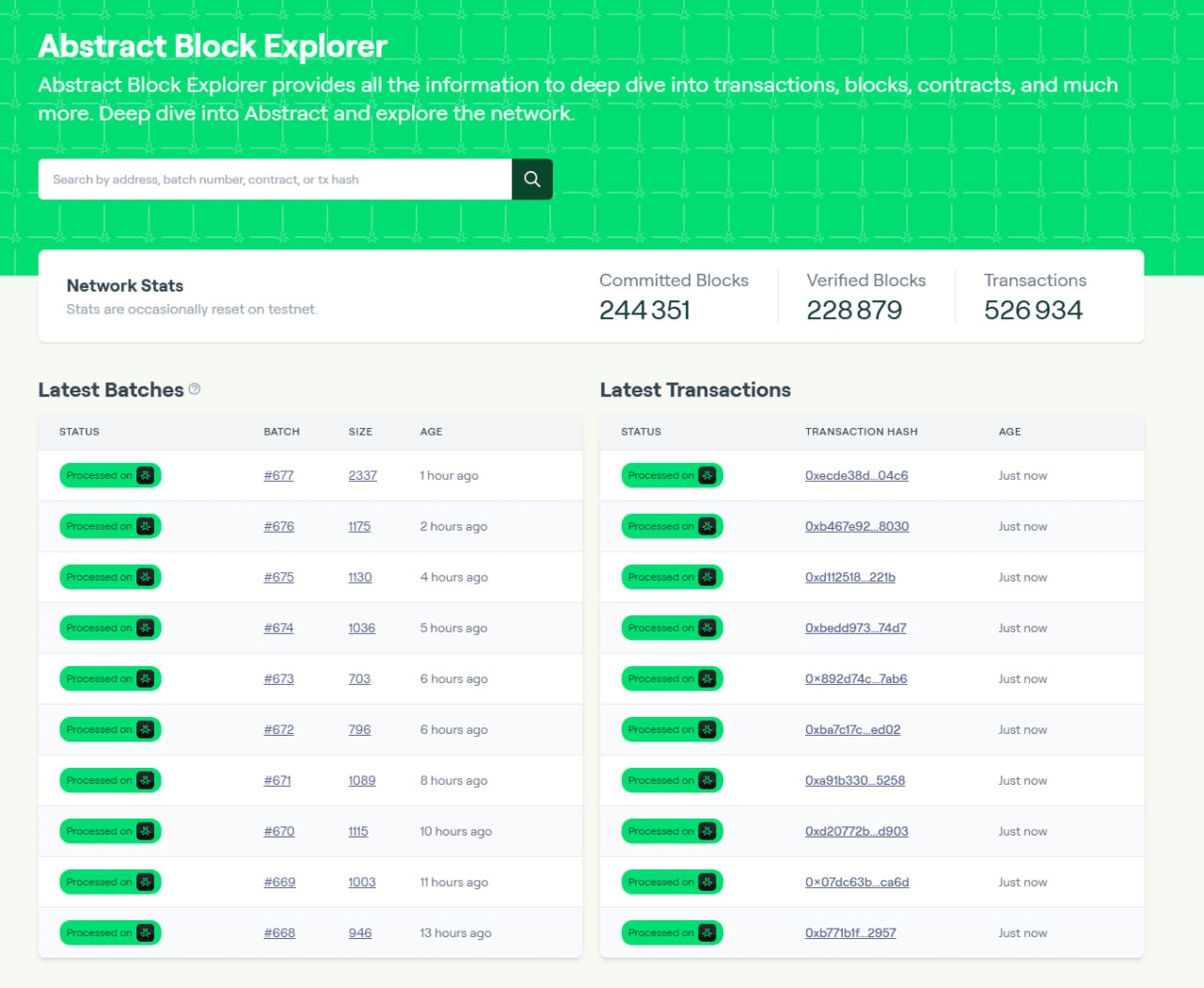Click the Committed Blocks value 244 351

[x=645, y=310]
